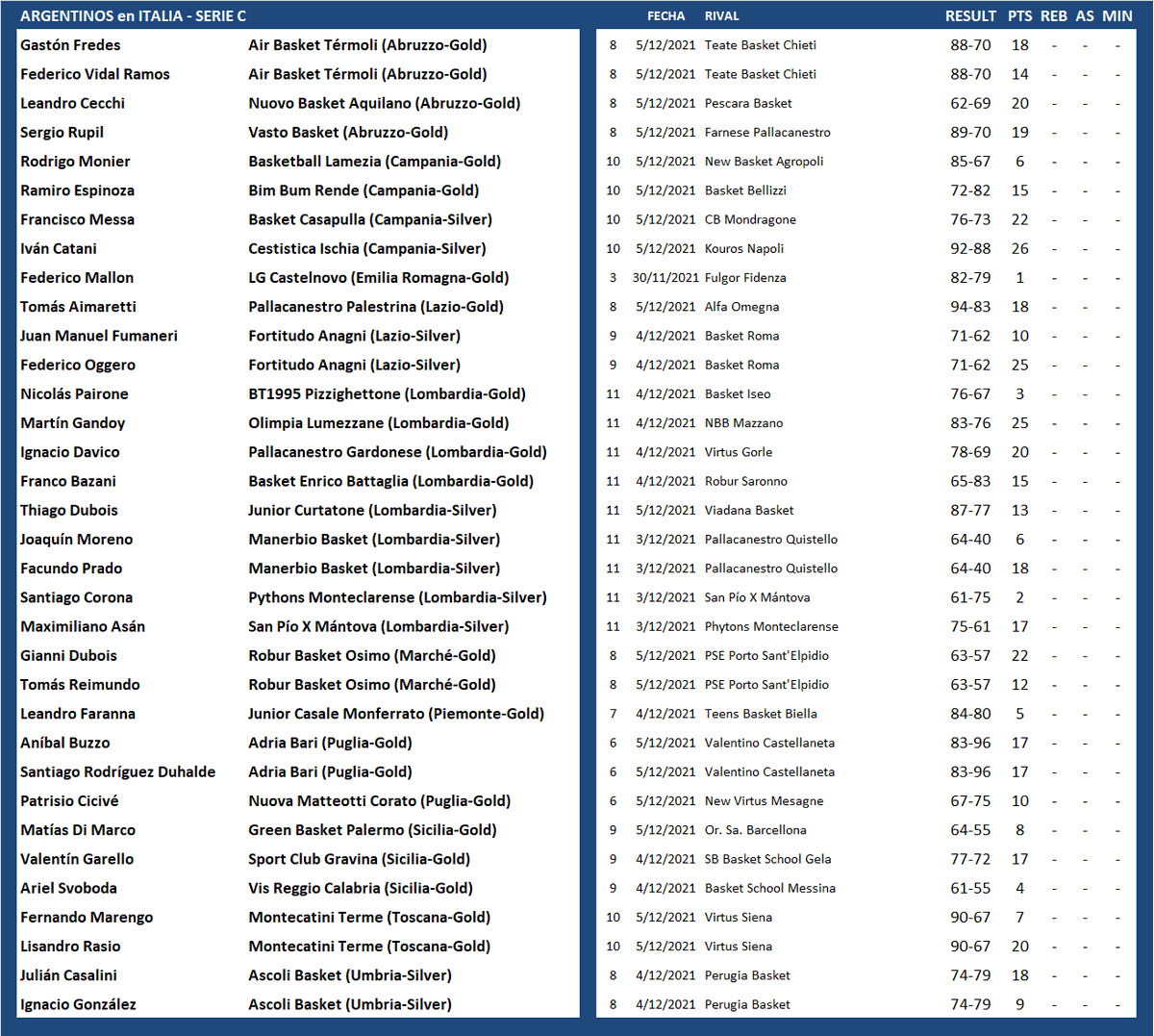Click team Basket Casapulla (Campania-Silver)

370,219
